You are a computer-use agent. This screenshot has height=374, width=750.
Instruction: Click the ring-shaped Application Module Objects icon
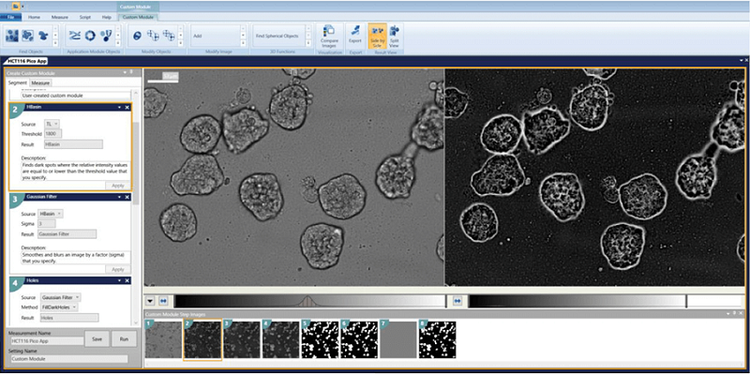[90, 35]
